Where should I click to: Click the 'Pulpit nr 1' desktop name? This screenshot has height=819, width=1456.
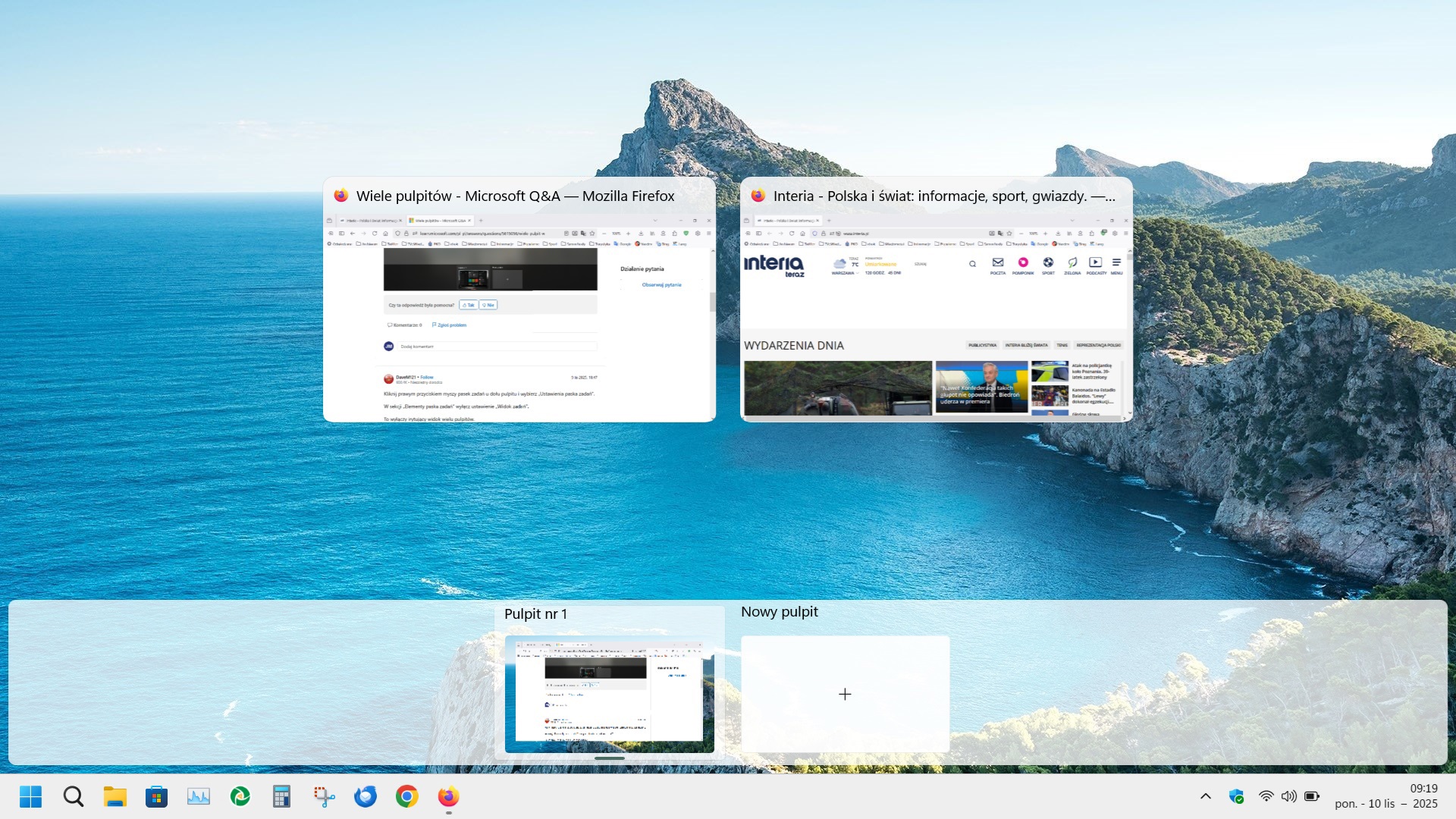tap(535, 614)
